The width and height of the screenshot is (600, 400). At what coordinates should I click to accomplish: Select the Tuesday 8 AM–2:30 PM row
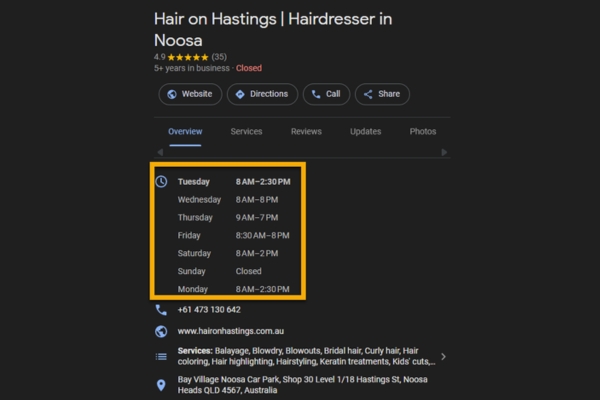tap(234, 182)
